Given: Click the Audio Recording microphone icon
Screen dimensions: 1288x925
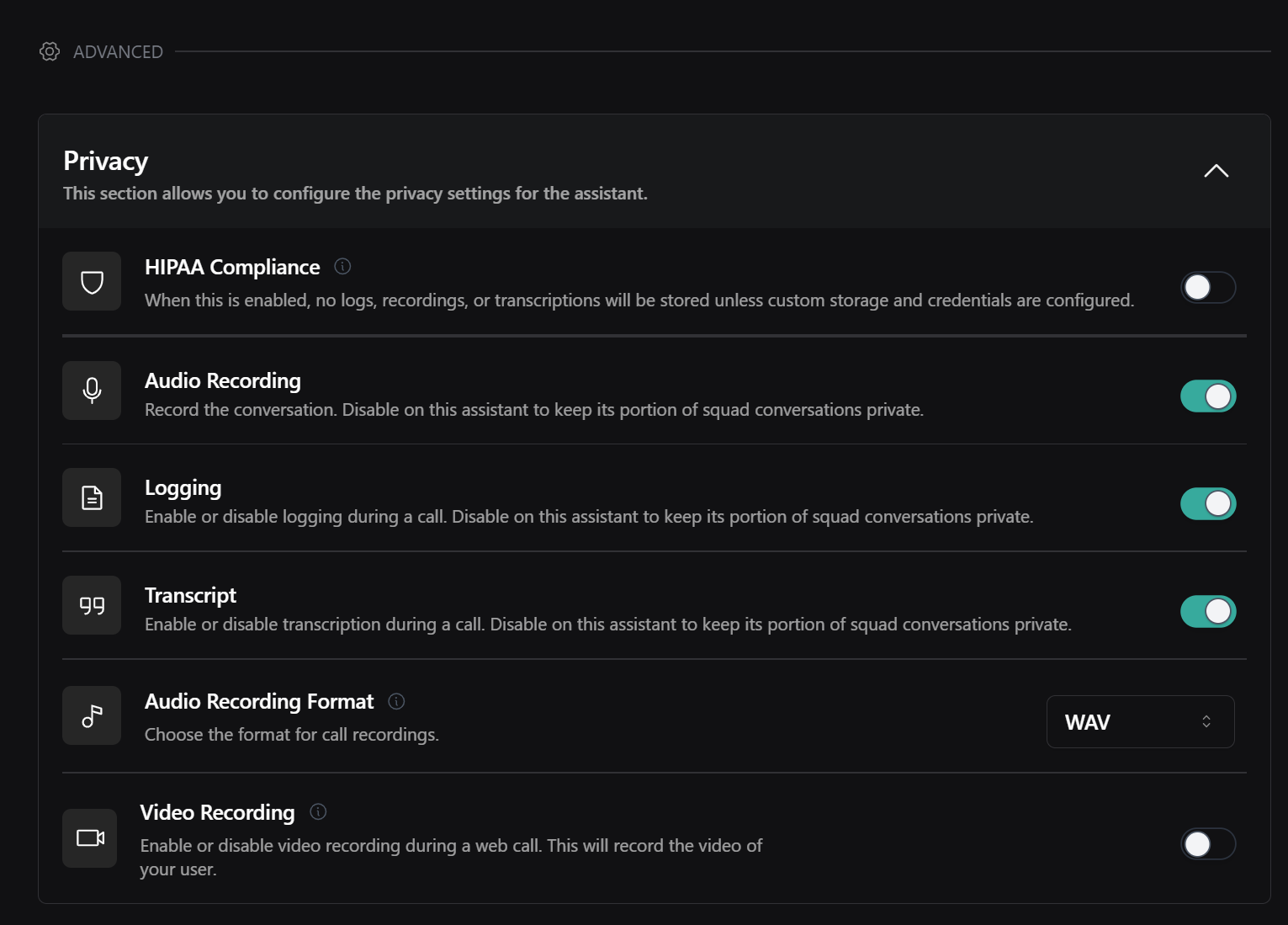Looking at the screenshot, I should [x=92, y=391].
